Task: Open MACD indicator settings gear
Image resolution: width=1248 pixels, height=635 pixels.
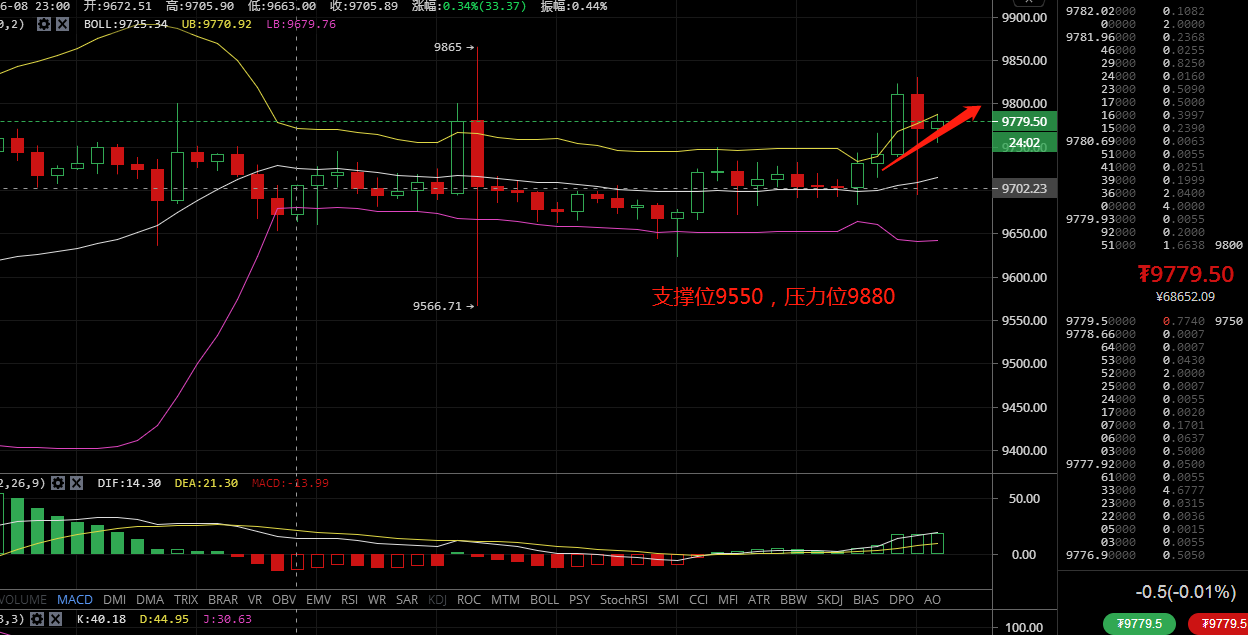Action: (x=58, y=483)
